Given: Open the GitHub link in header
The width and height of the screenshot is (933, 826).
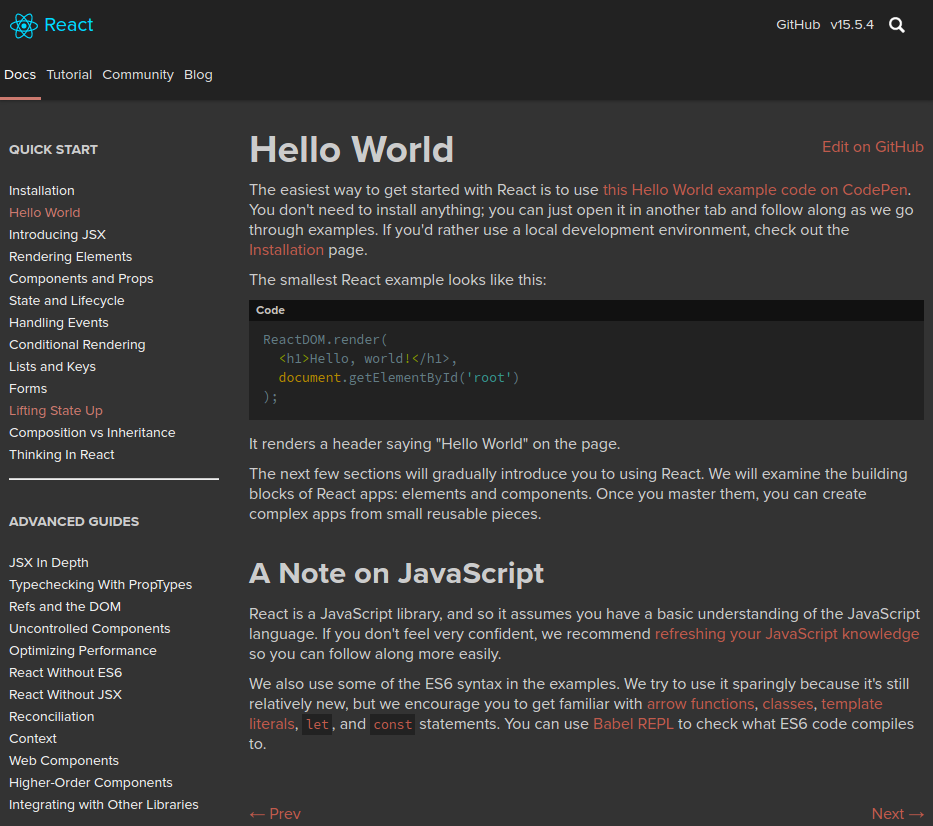Looking at the screenshot, I should pos(798,24).
